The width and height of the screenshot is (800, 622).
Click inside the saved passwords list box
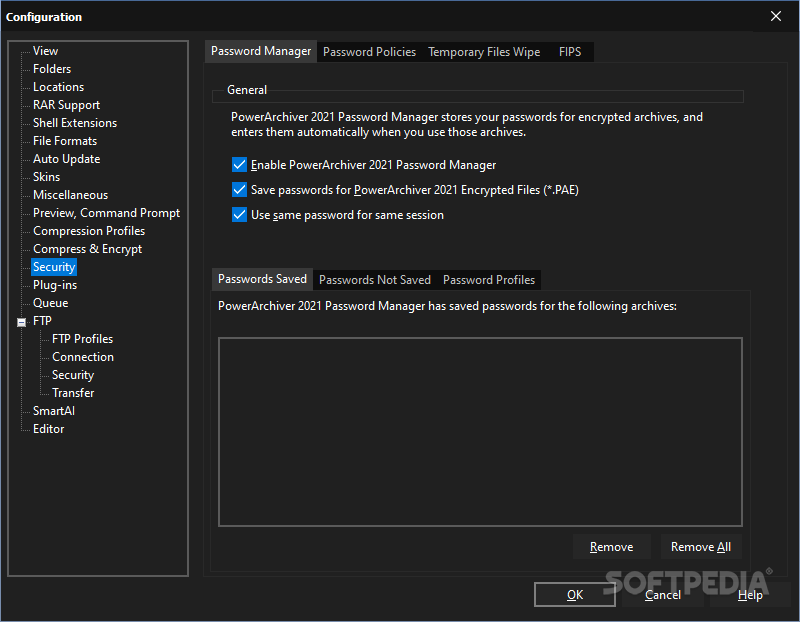pyautogui.click(x=480, y=432)
